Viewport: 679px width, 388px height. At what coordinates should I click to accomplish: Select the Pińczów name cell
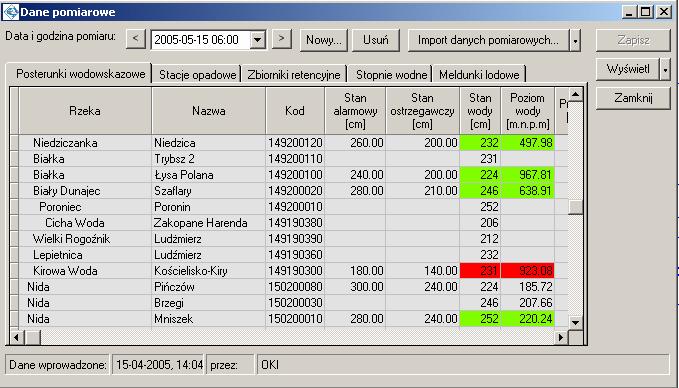click(209, 287)
